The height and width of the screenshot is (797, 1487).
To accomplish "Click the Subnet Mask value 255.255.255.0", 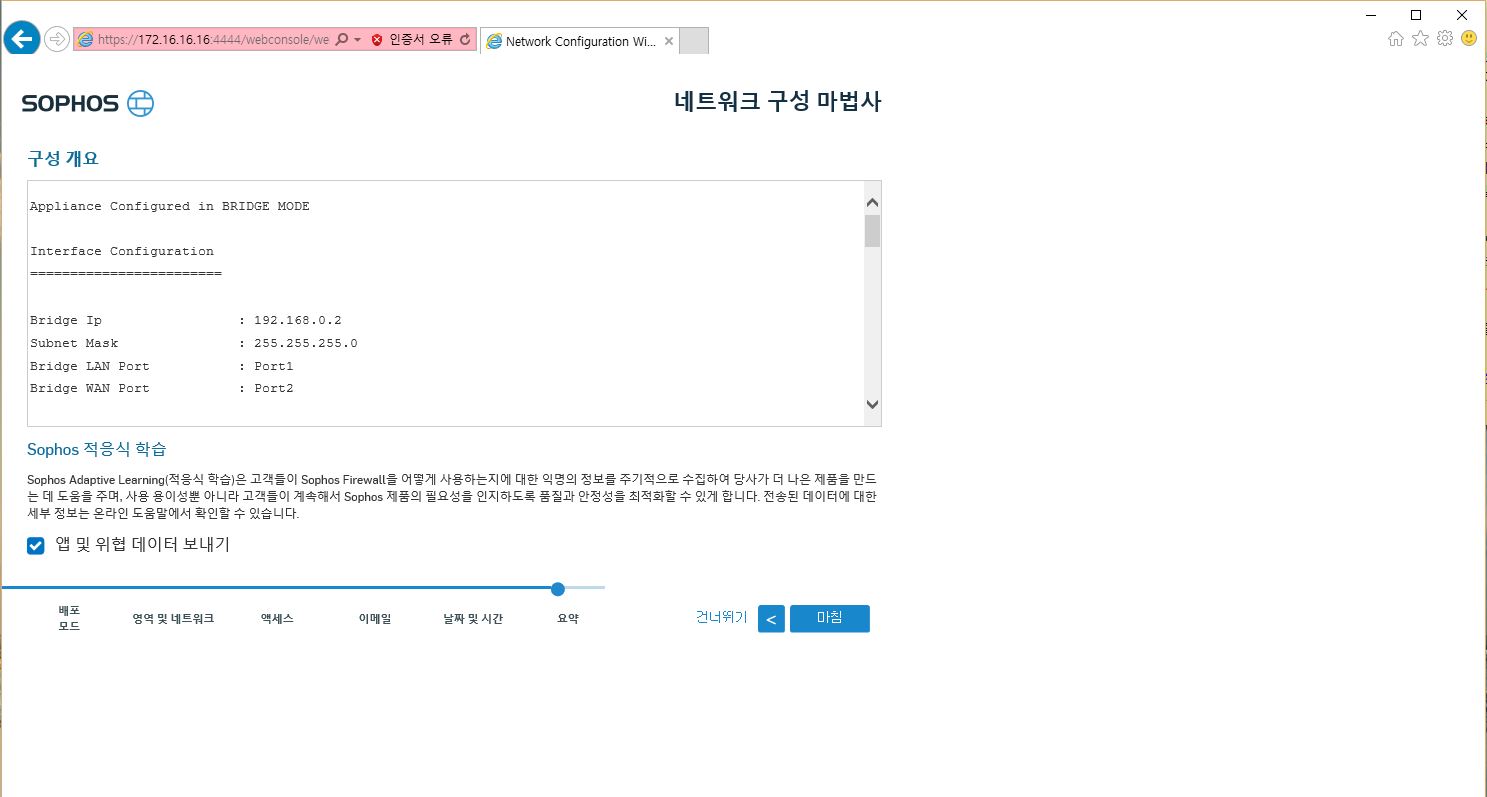I will 306,343.
